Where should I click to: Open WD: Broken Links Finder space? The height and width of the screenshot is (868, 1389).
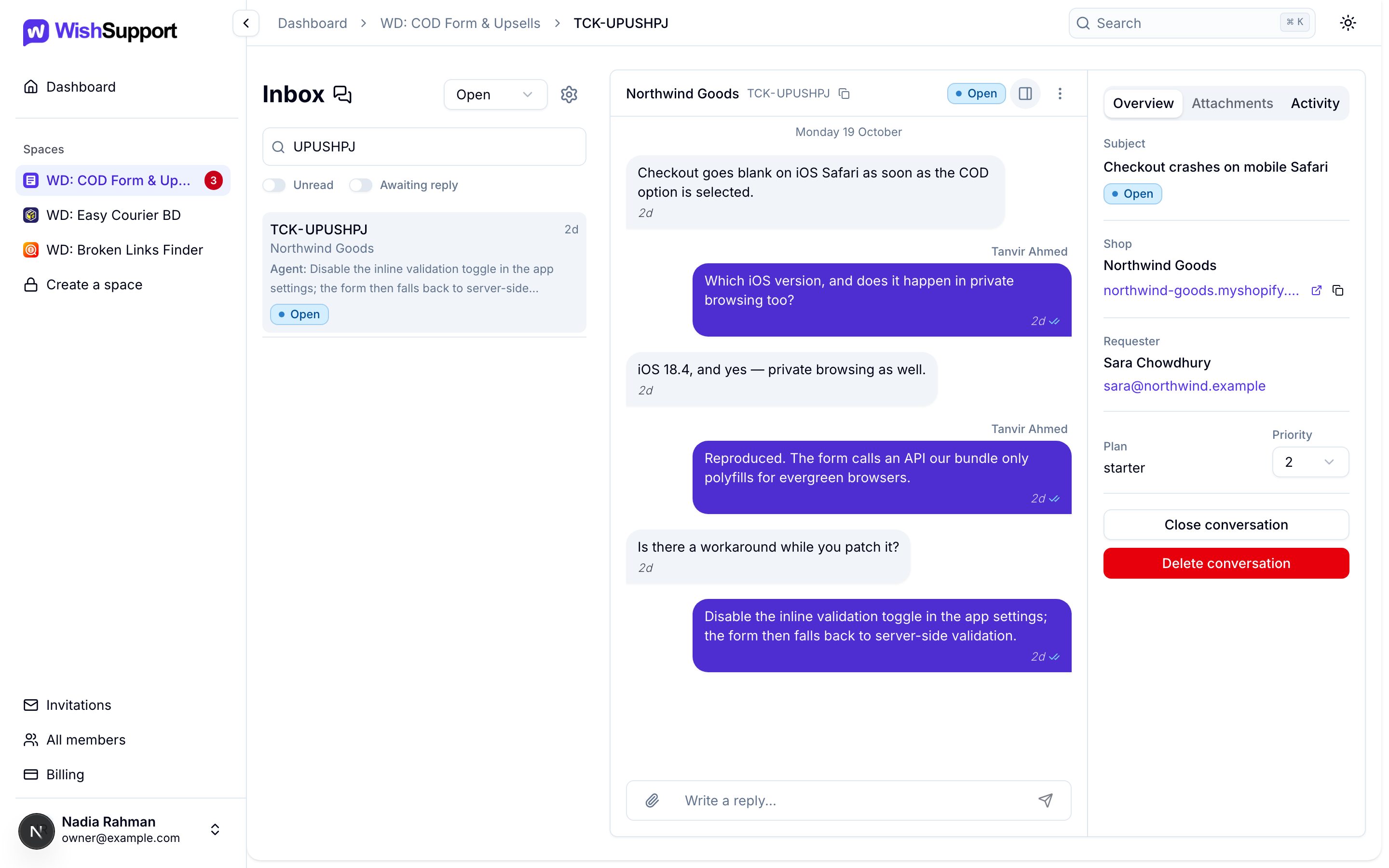click(x=123, y=250)
